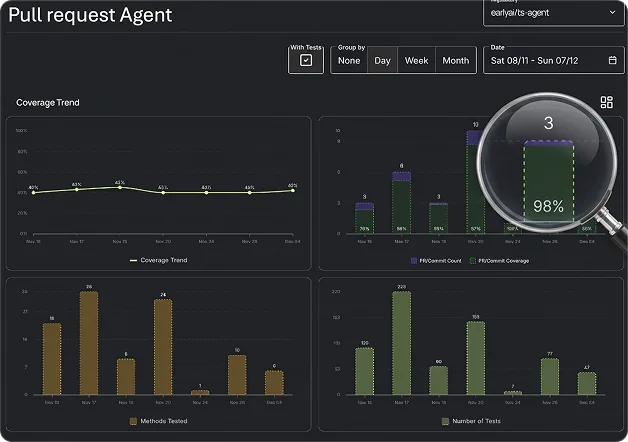The width and height of the screenshot is (628, 442).
Task: Click the tallest Number of Tests bar
Action: click(x=402, y=343)
